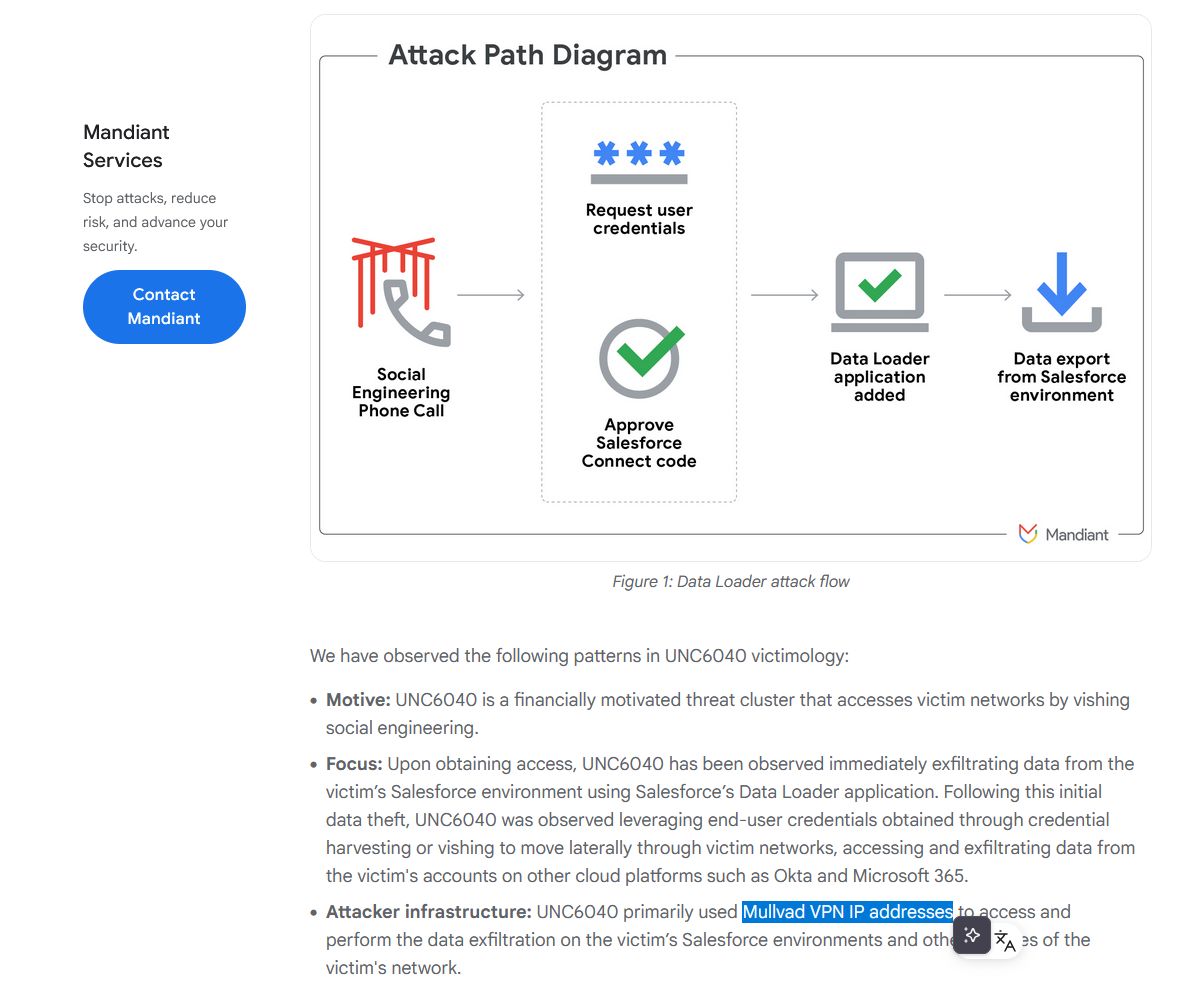Click the arrow pointing to Data Loader laptop
Viewport: 1197px width, 990px height.
785,295
